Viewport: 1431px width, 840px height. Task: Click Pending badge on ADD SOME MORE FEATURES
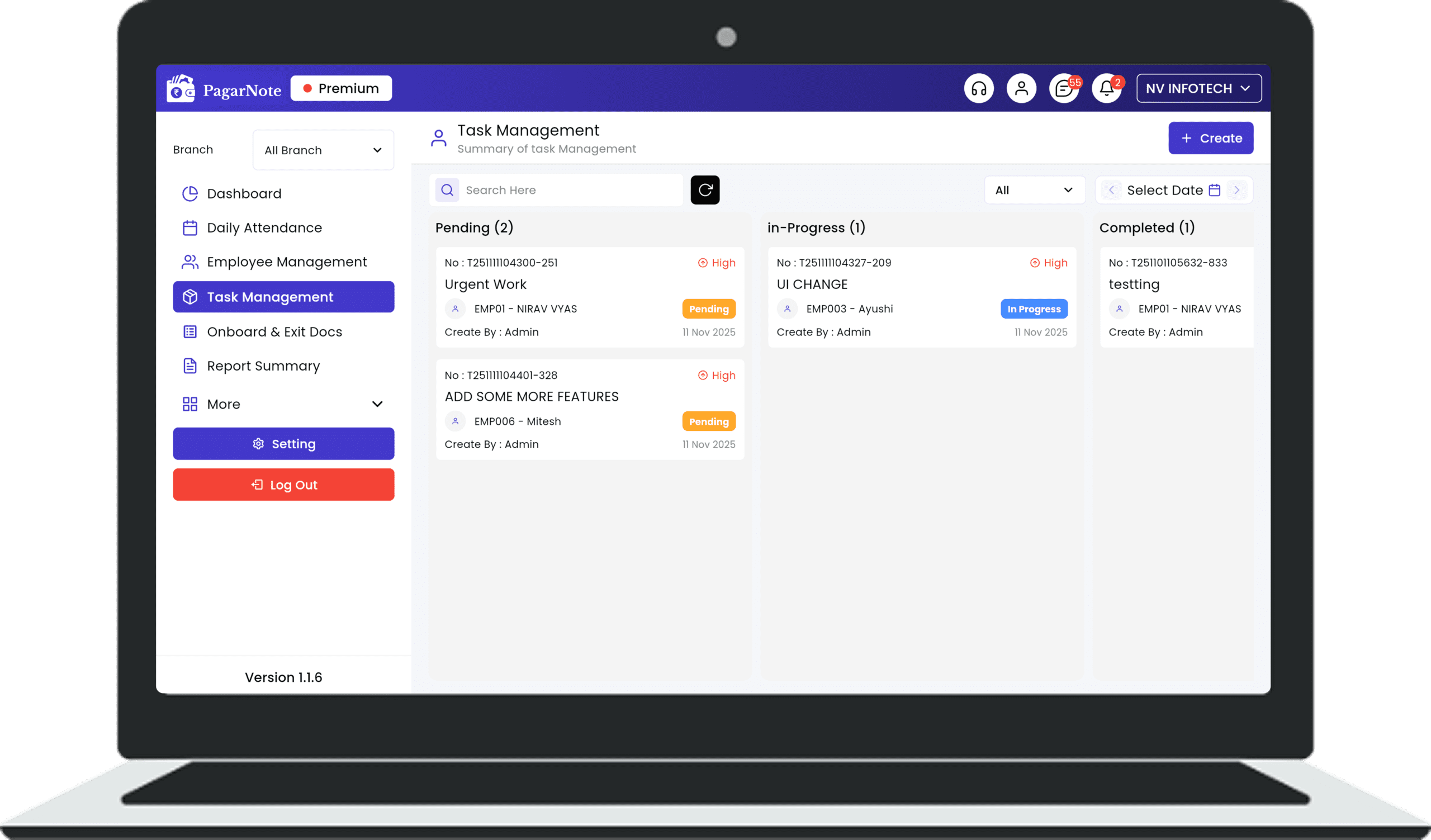pos(709,421)
